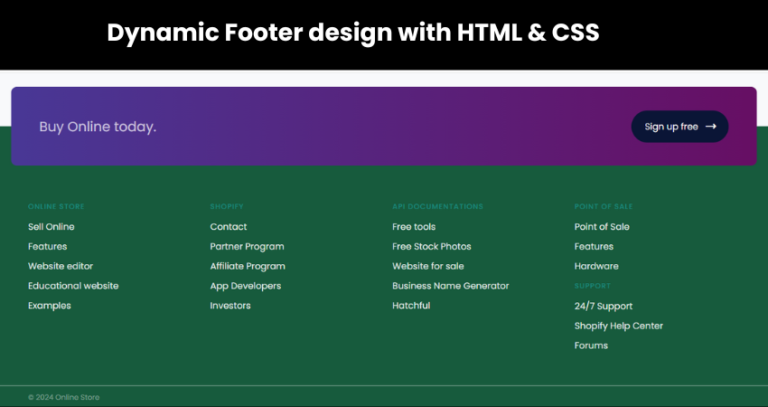Click the ONLINE STORE column heading
The height and width of the screenshot is (407, 768).
tap(56, 207)
